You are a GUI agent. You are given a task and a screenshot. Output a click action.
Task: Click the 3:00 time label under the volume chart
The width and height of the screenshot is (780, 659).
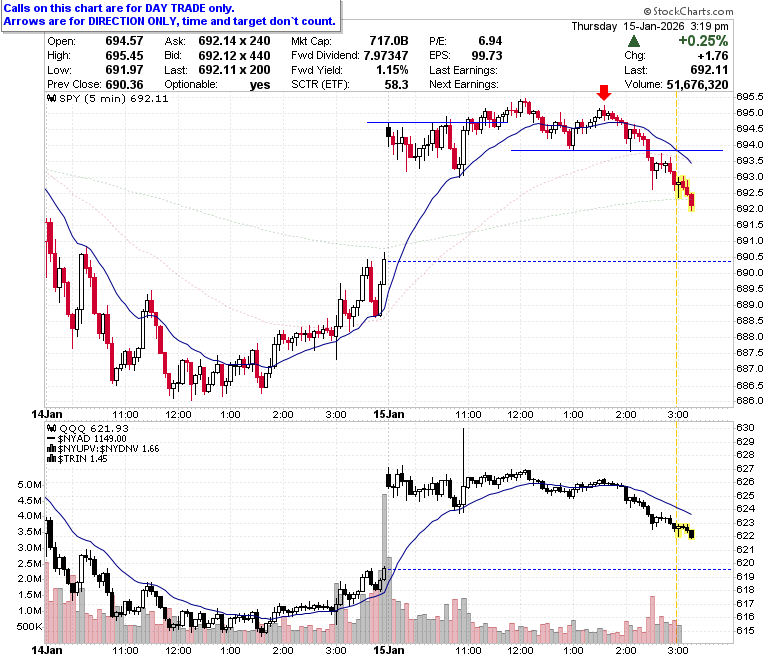(678, 650)
